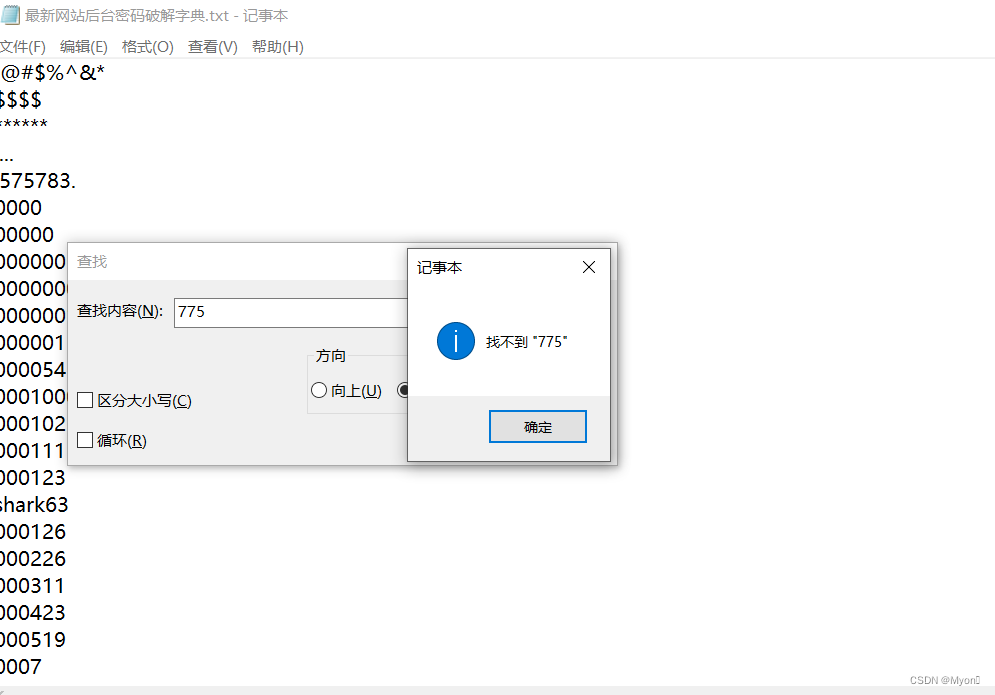Open the 格式(O) menu
Image resolution: width=995 pixels, height=695 pixels.
point(147,46)
